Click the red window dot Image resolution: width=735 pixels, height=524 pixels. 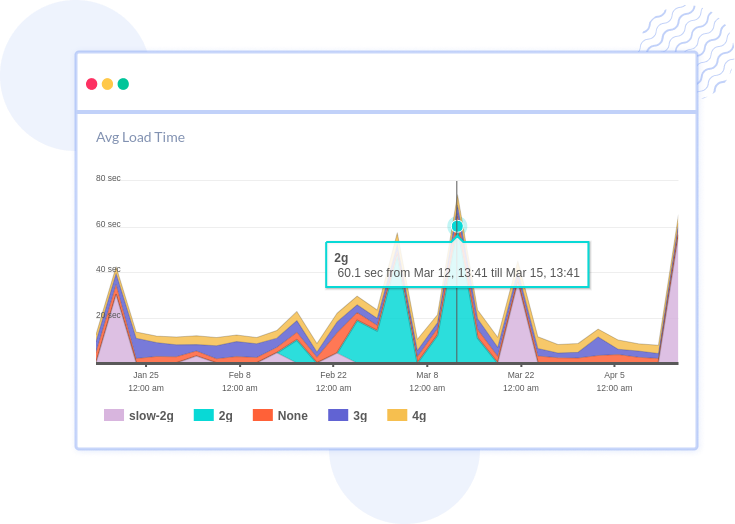pos(92,84)
